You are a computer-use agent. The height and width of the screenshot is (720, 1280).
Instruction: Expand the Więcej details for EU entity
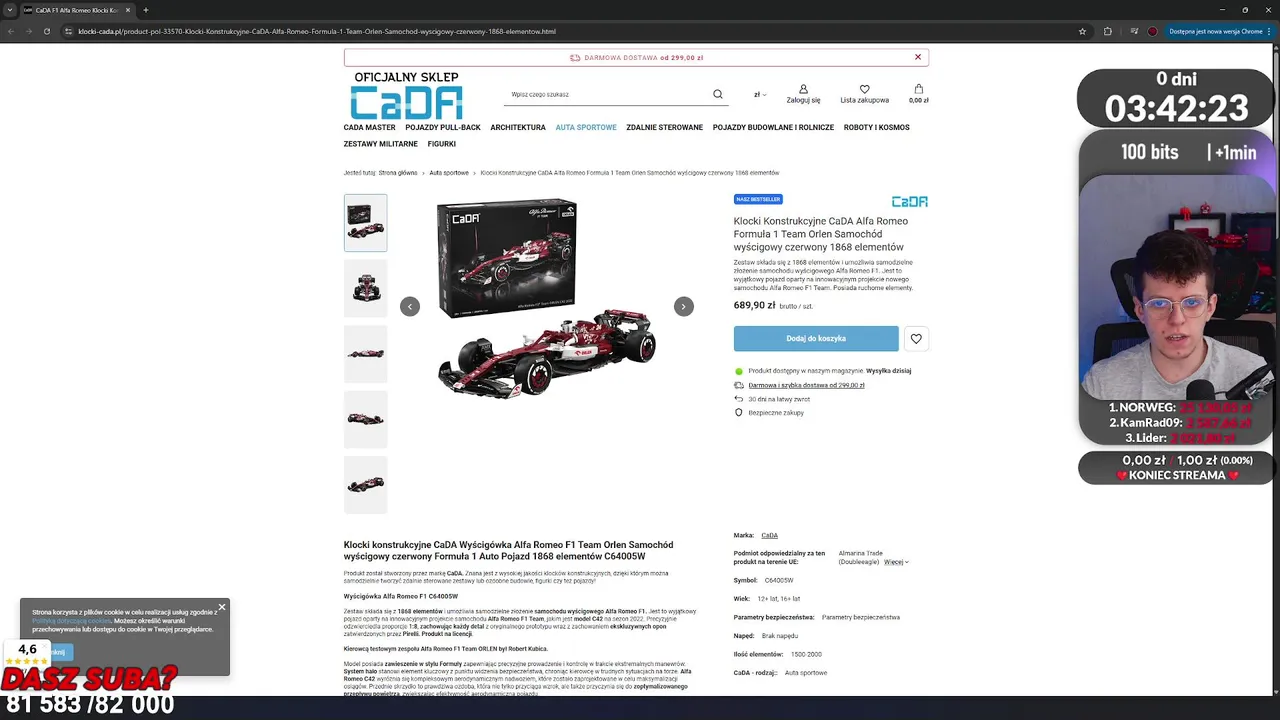click(x=896, y=562)
